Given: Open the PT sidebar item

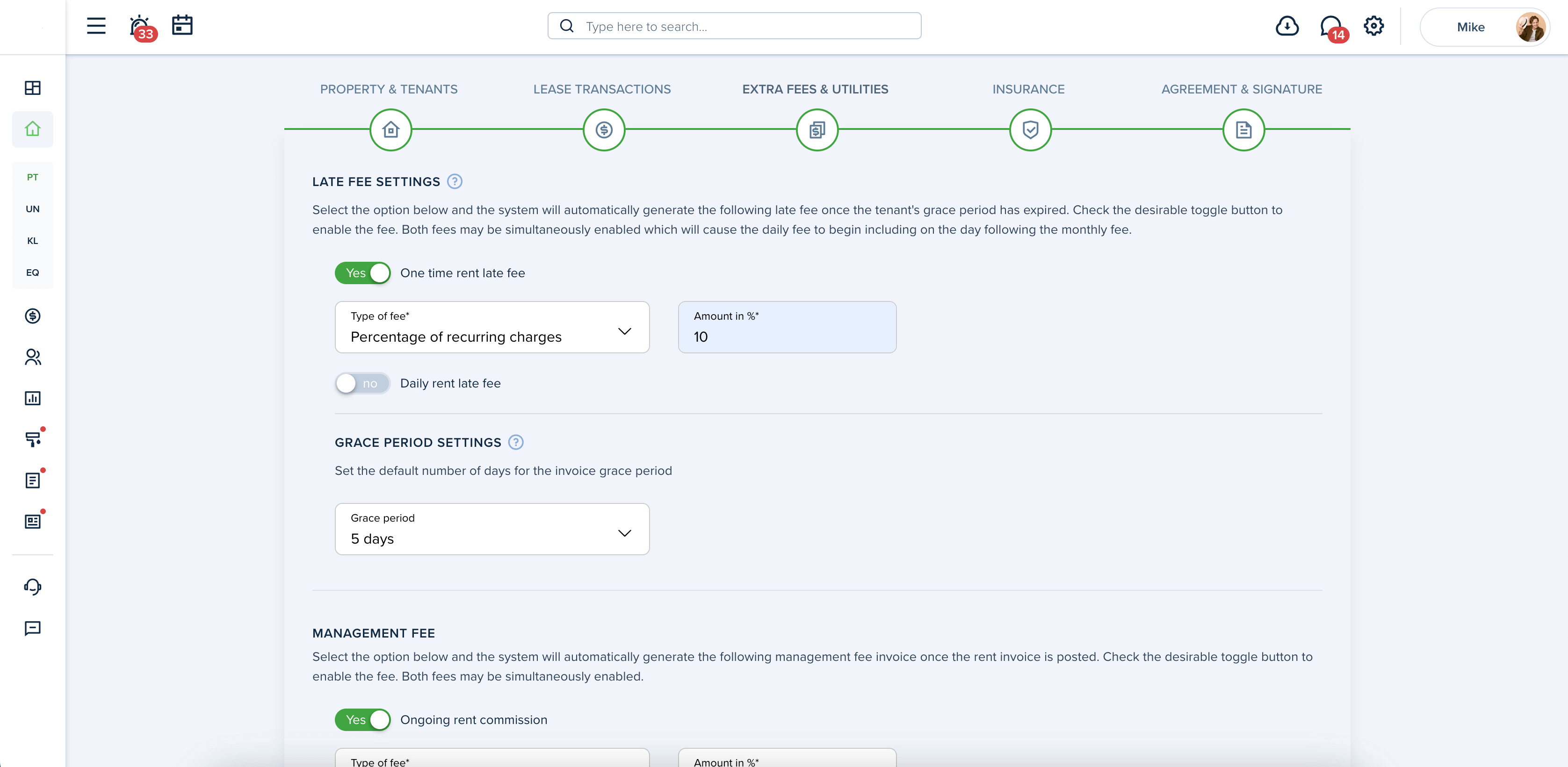Looking at the screenshot, I should tap(33, 178).
